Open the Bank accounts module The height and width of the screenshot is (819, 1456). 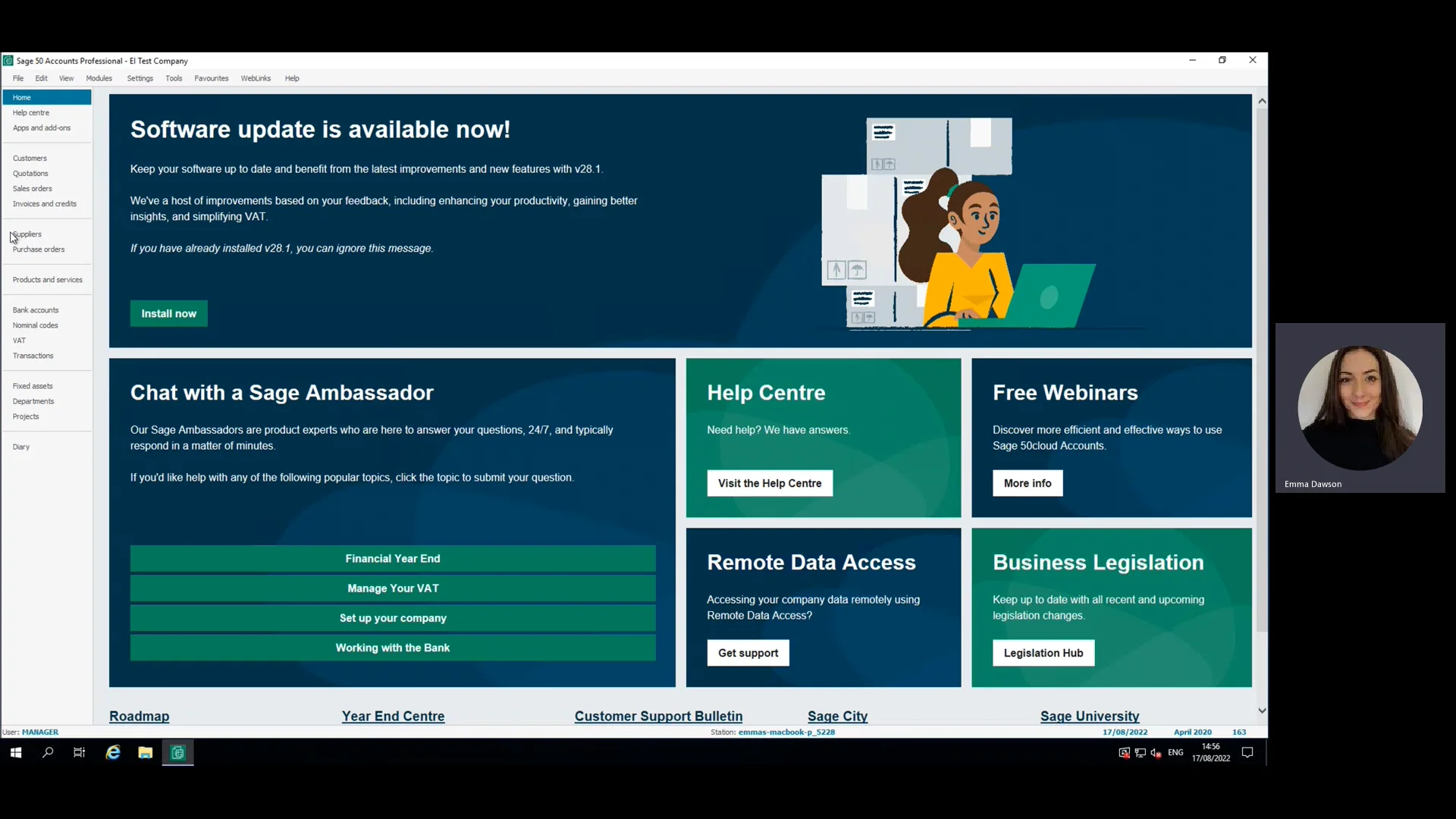click(36, 309)
